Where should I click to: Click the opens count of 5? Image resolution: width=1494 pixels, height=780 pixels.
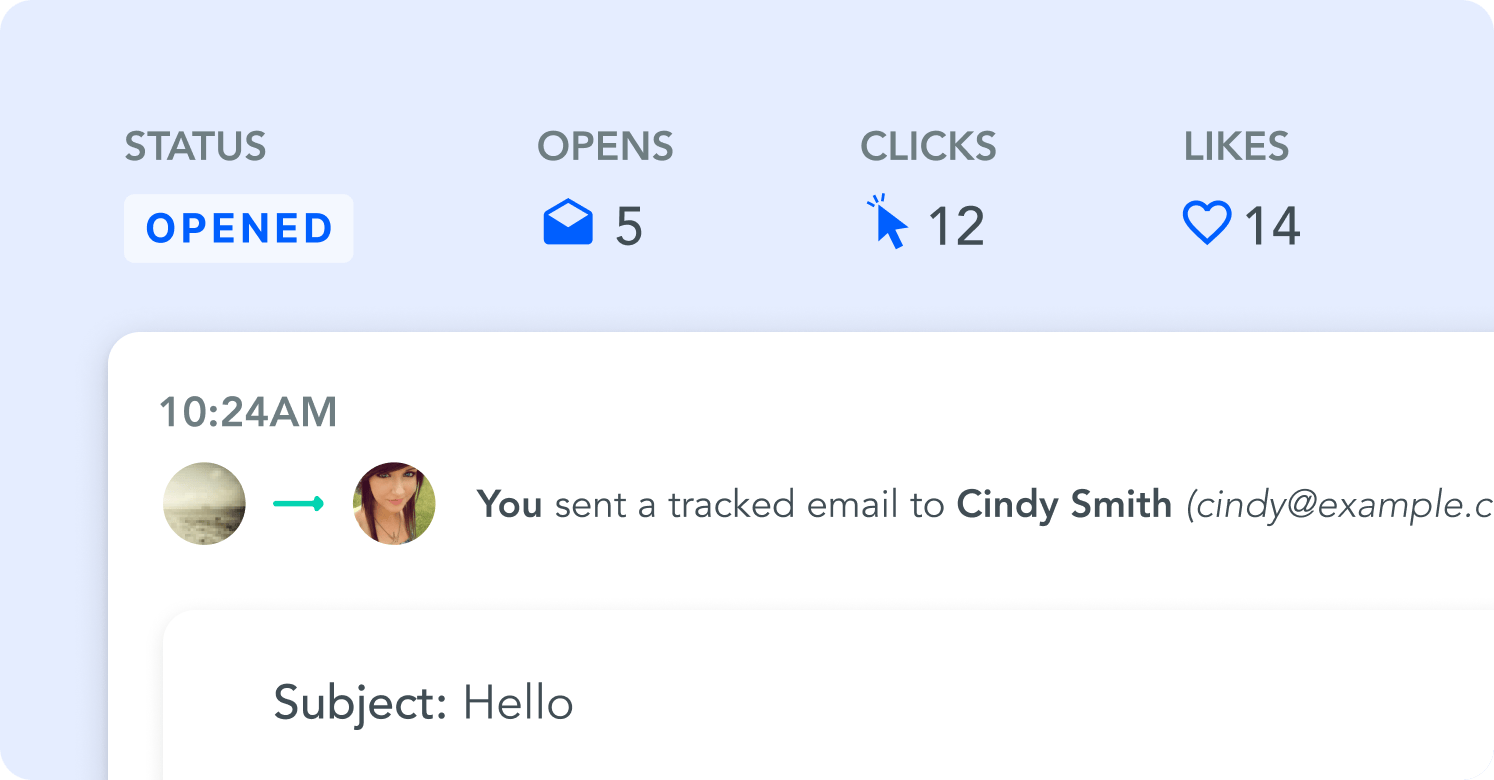[x=629, y=226]
